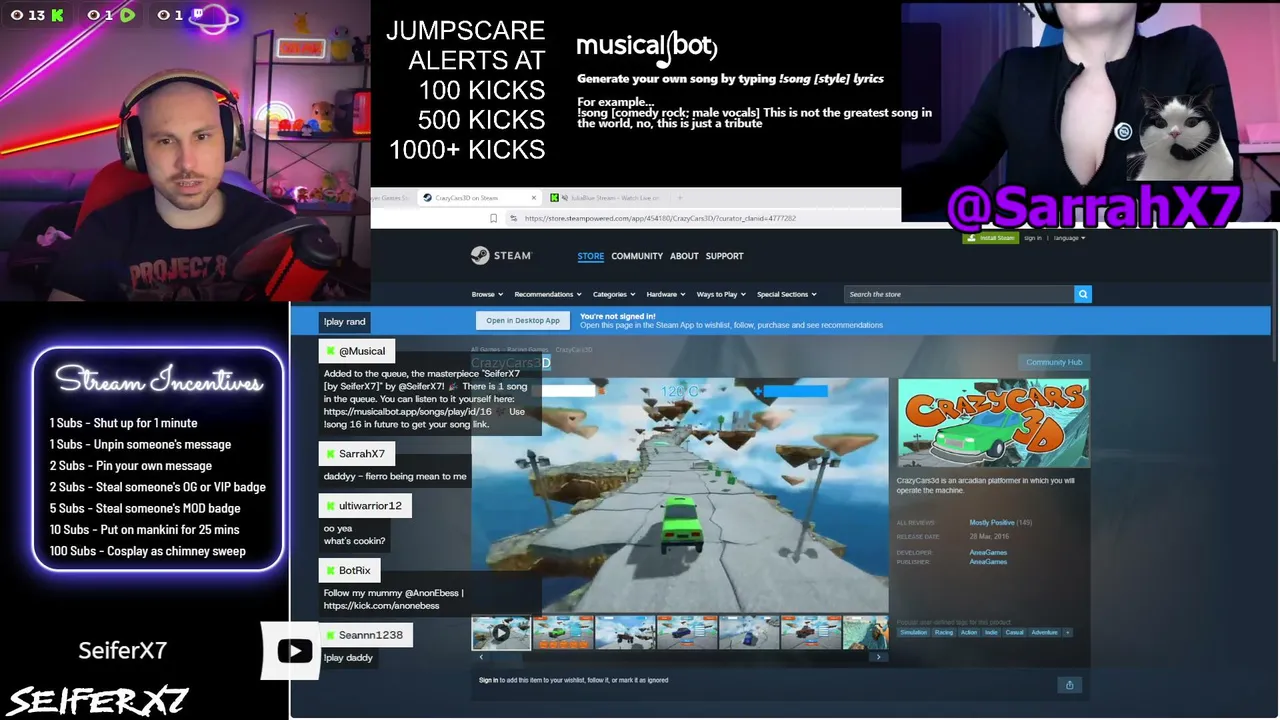Go to the STORE menu
The image size is (1280, 720).
coord(590,256)
